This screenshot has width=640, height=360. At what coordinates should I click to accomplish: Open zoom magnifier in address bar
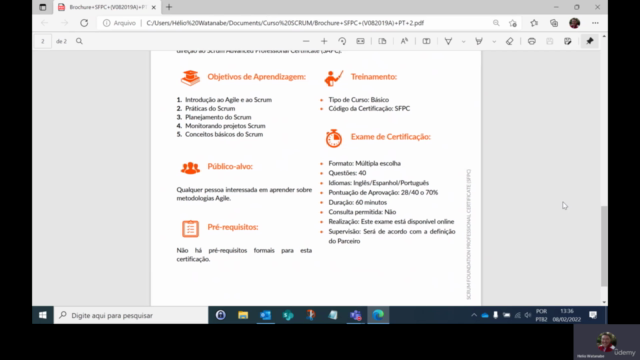(496, 23)
